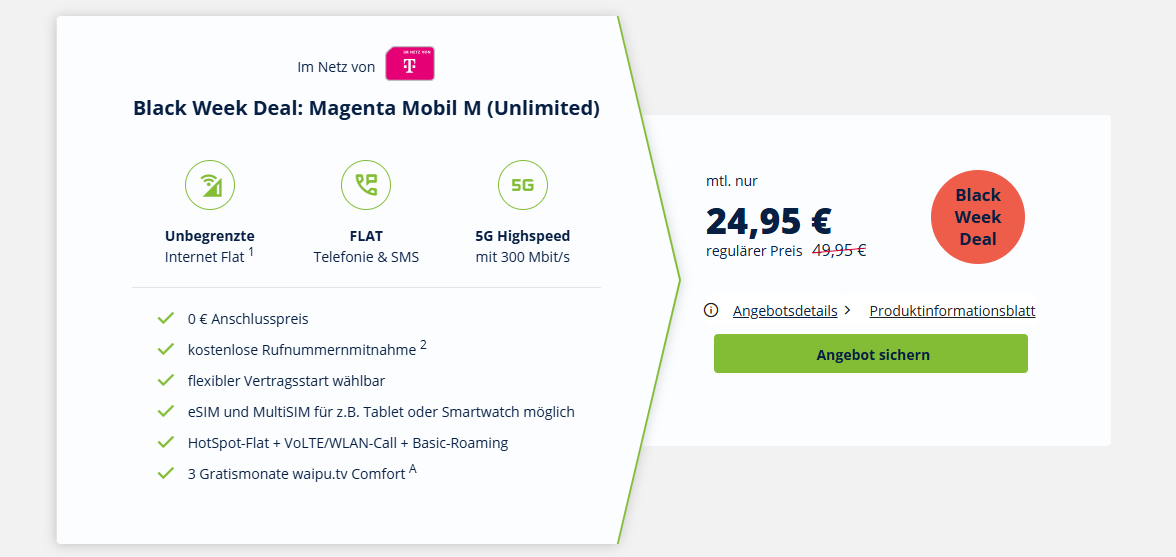The image size is (1176, 557).
Task: Click checkmark beside HotSpot-Flat feature line
Action: pos(166,443)
